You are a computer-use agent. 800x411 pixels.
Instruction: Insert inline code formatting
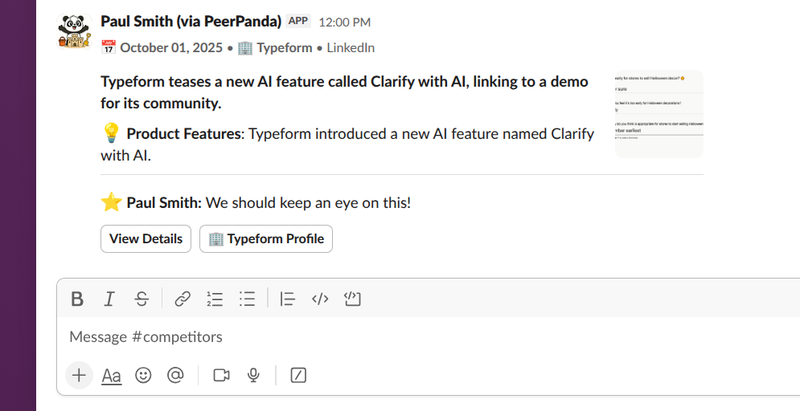coord(320,298)
